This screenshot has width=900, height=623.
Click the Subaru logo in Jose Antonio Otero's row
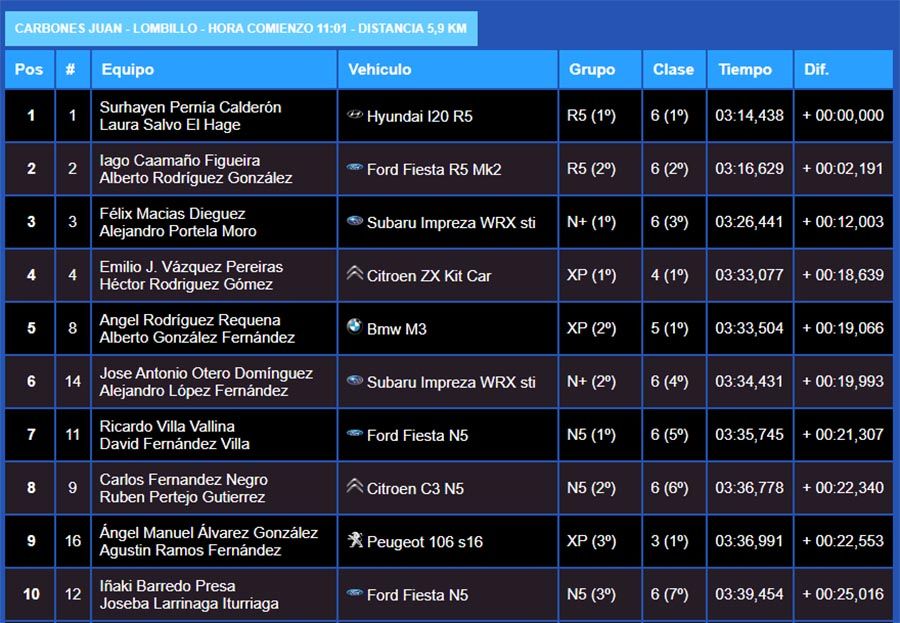click(354, 381)
